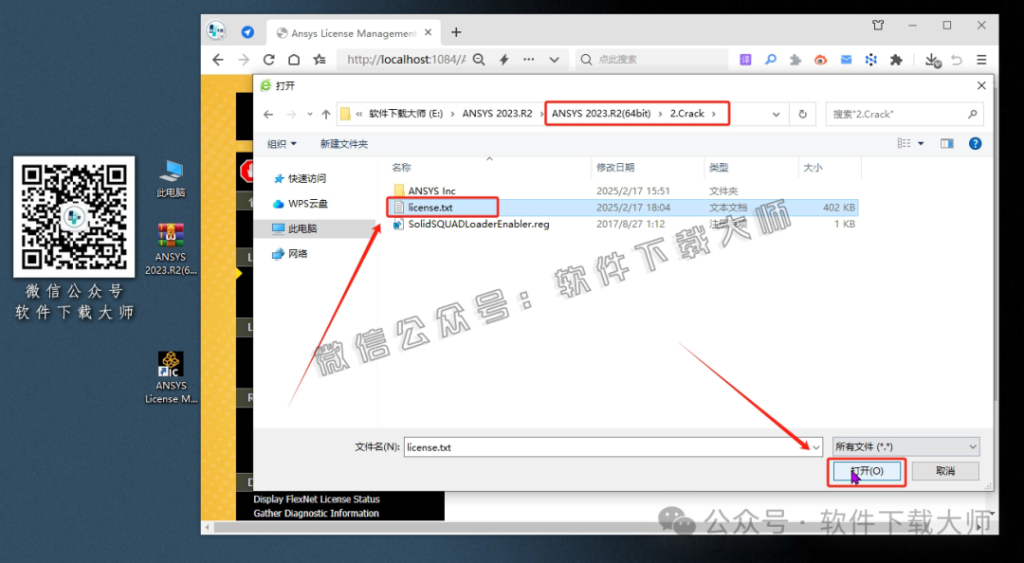Screen dimensions: 1024x563
Task: Click the lightning bolt speed-mode icon
Action: [504, 59]
